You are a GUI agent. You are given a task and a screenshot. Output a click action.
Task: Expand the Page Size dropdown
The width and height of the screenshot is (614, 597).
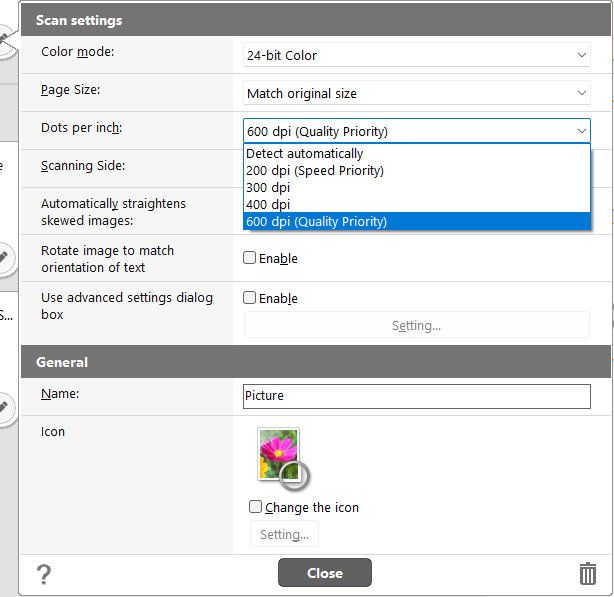417,93
